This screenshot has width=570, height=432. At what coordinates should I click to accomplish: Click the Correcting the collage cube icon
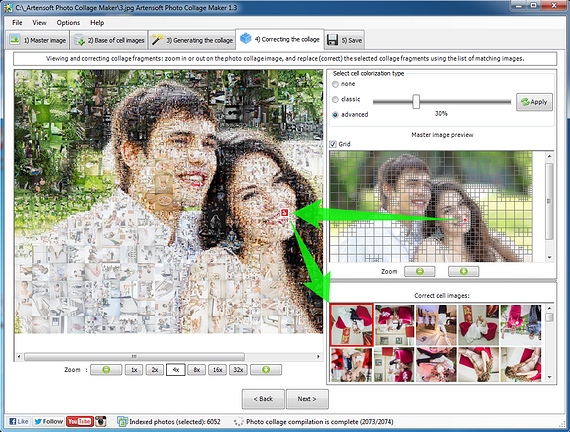246,38
